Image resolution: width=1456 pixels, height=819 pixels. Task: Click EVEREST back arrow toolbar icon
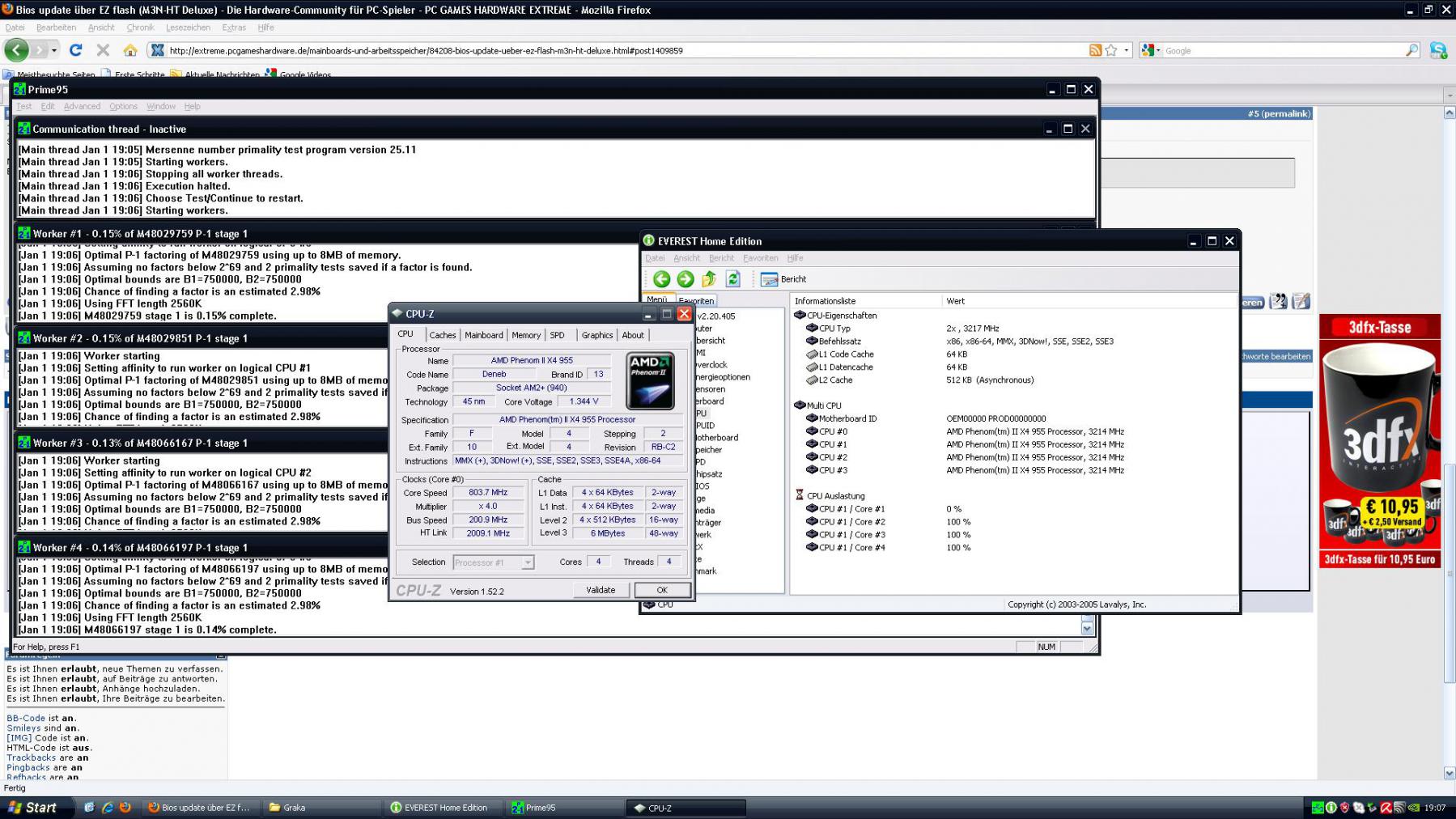point(661,279)
